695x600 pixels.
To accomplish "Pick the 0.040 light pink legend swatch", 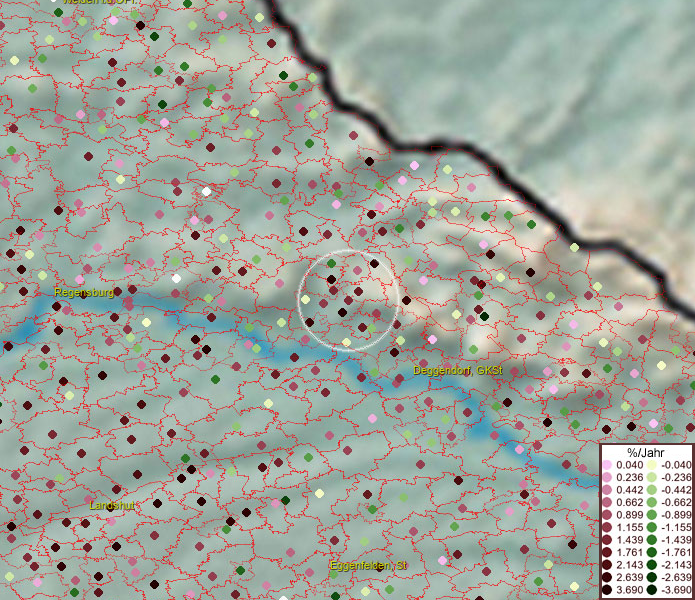I will (607, 465).
